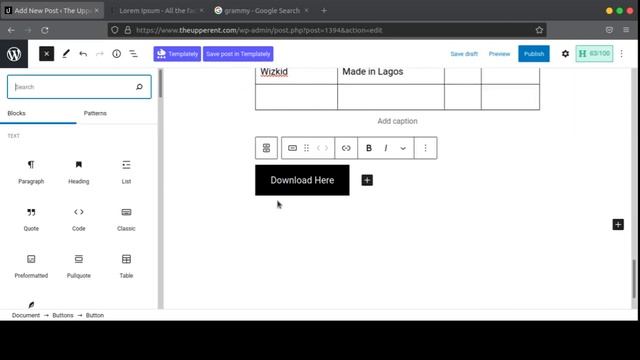Undo the last change
Screen dimensions: 640x360
[83, 54]
